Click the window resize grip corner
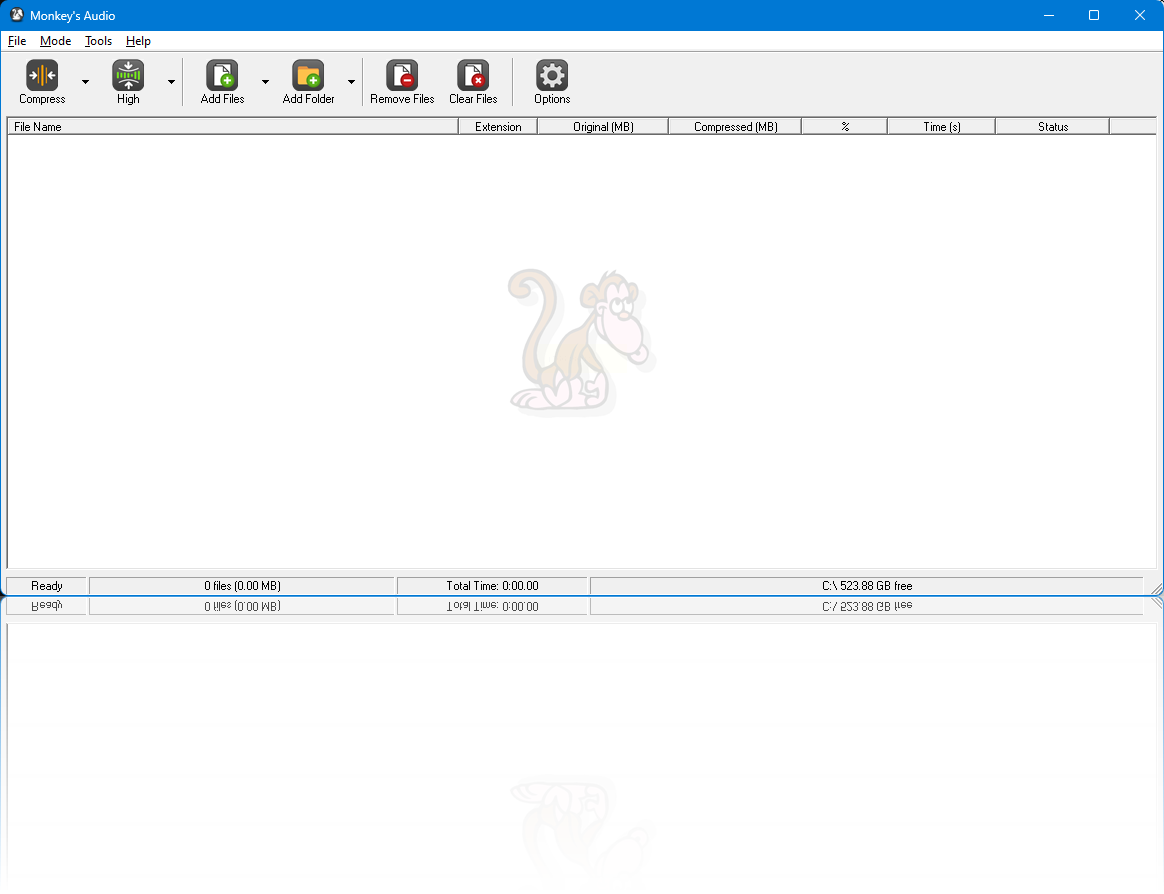 click(1156, 589)
